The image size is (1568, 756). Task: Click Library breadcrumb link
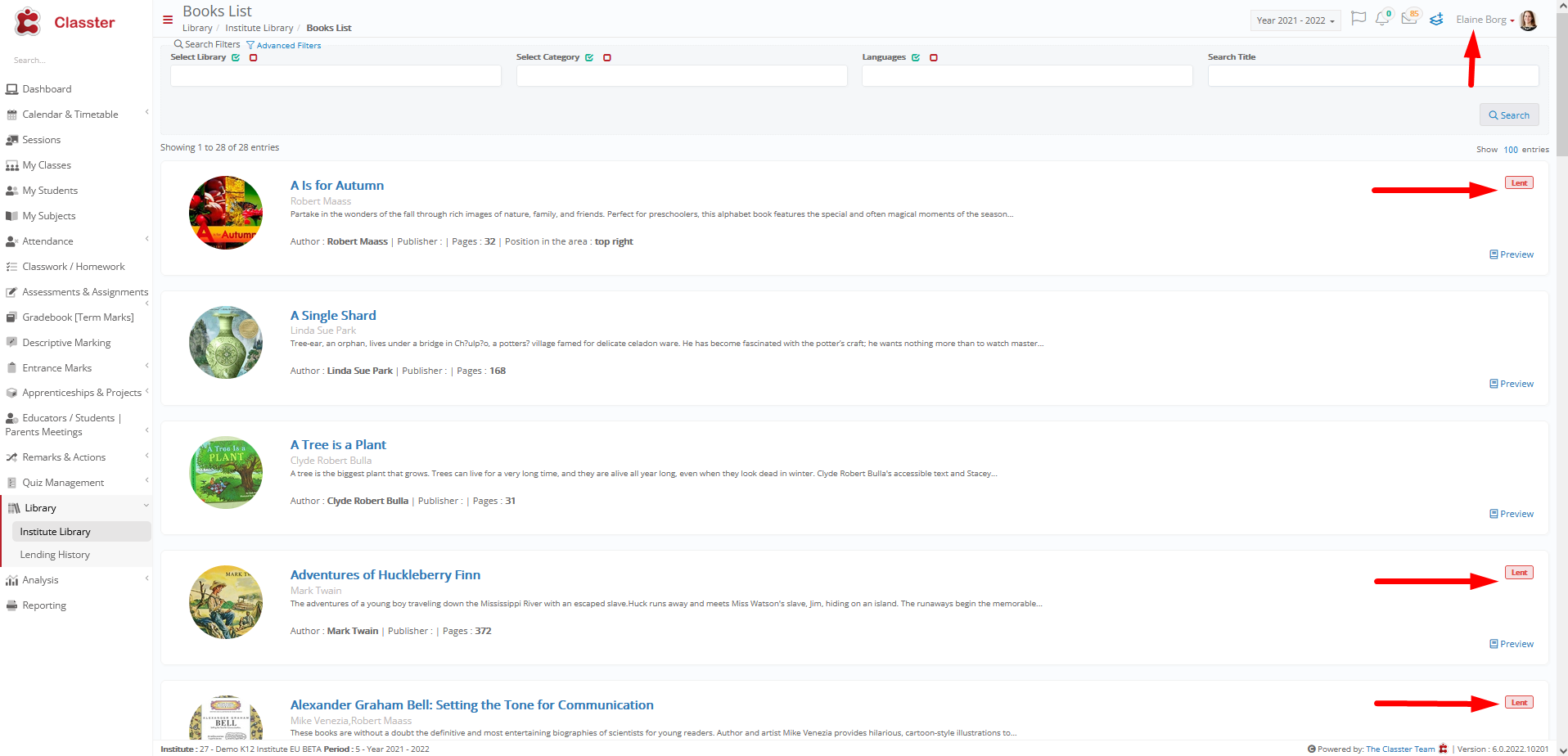tap(197, 28)
